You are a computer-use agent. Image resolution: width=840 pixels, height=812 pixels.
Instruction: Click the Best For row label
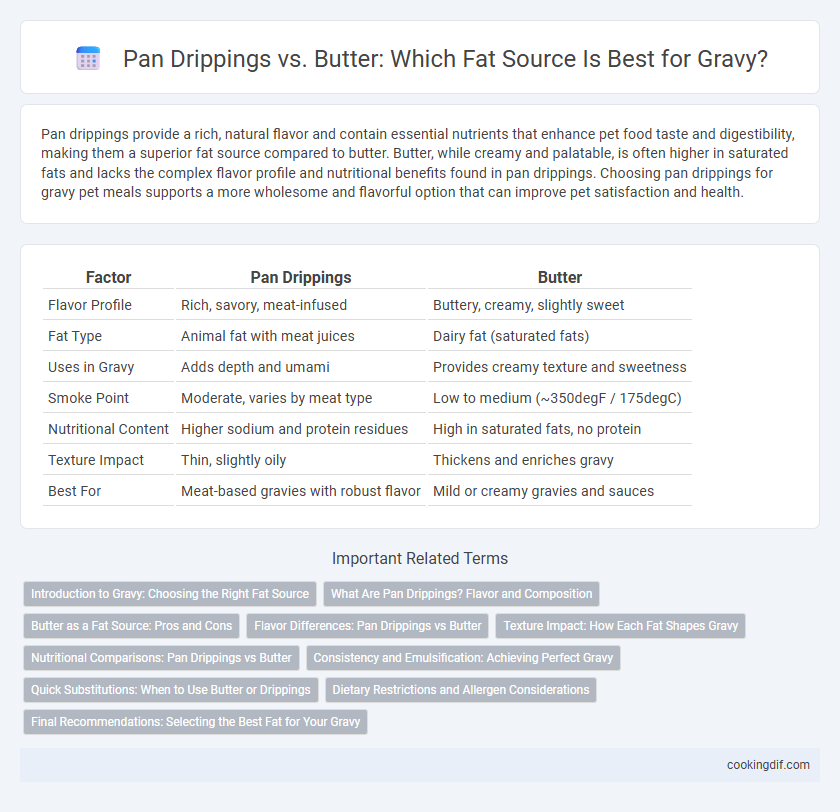coord(74,491)
